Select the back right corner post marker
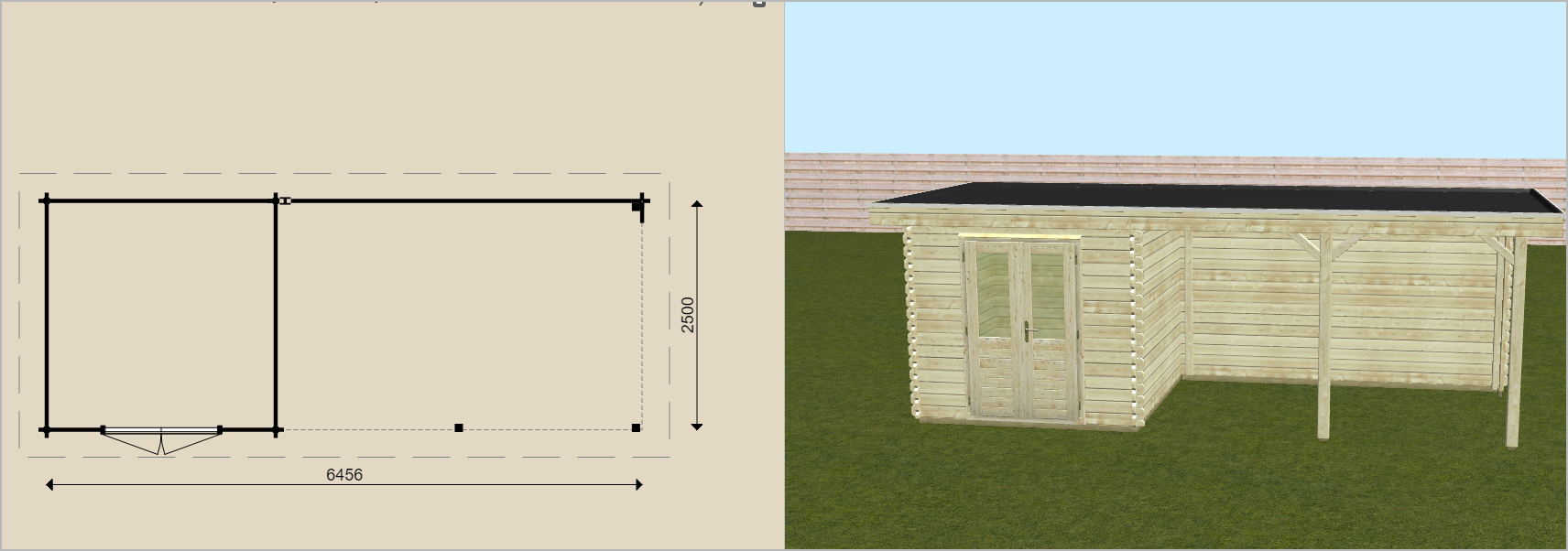The height and width of the screenshot is (551, 1568). click(637, 207)
